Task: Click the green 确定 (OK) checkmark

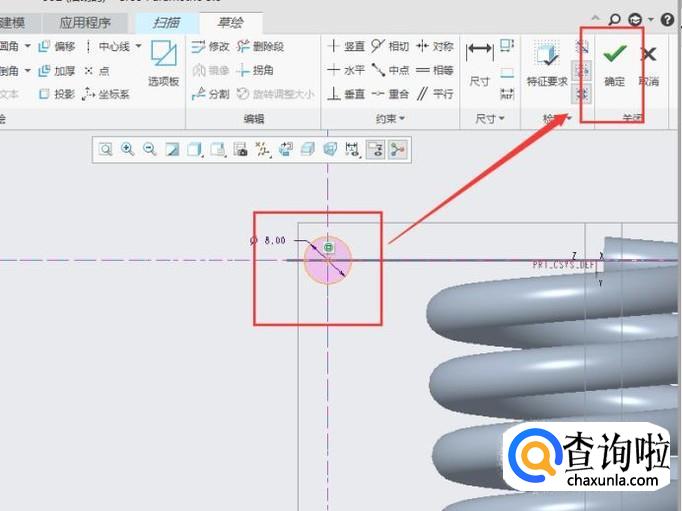Action: tap(614, 58)
